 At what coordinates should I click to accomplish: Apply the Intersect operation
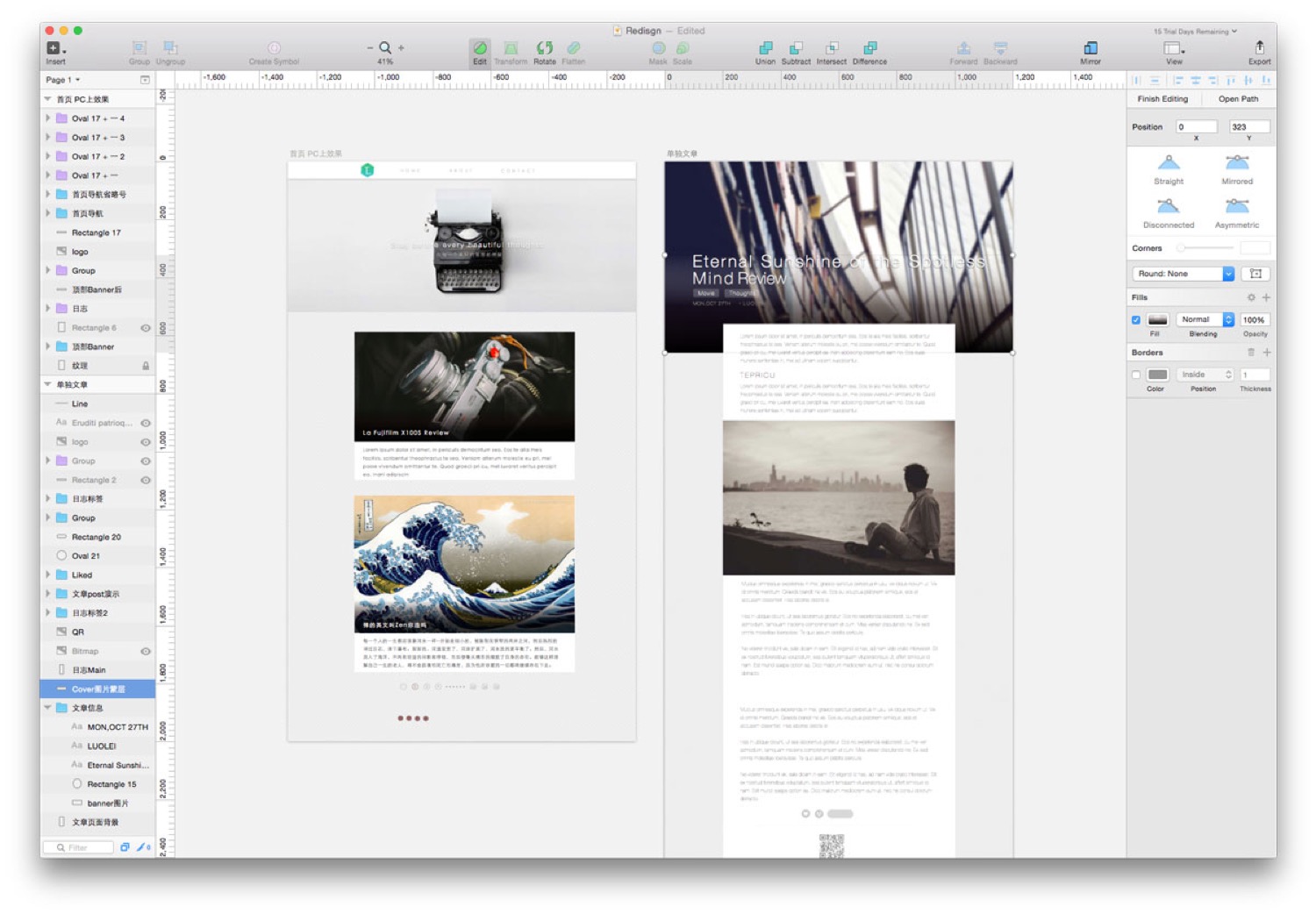click(831, 49)
